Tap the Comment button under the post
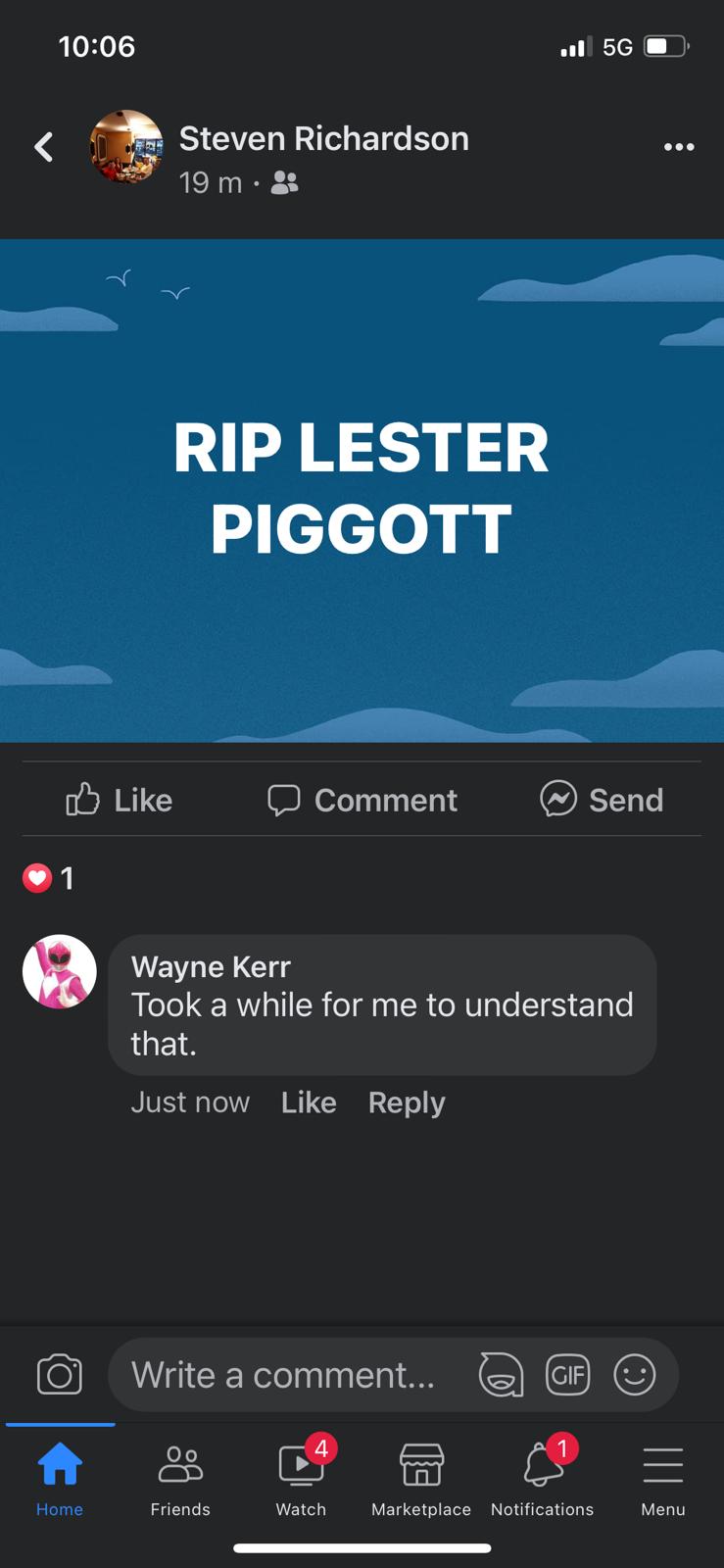This screenshot has width=724, height=1568. click(362, 800)
